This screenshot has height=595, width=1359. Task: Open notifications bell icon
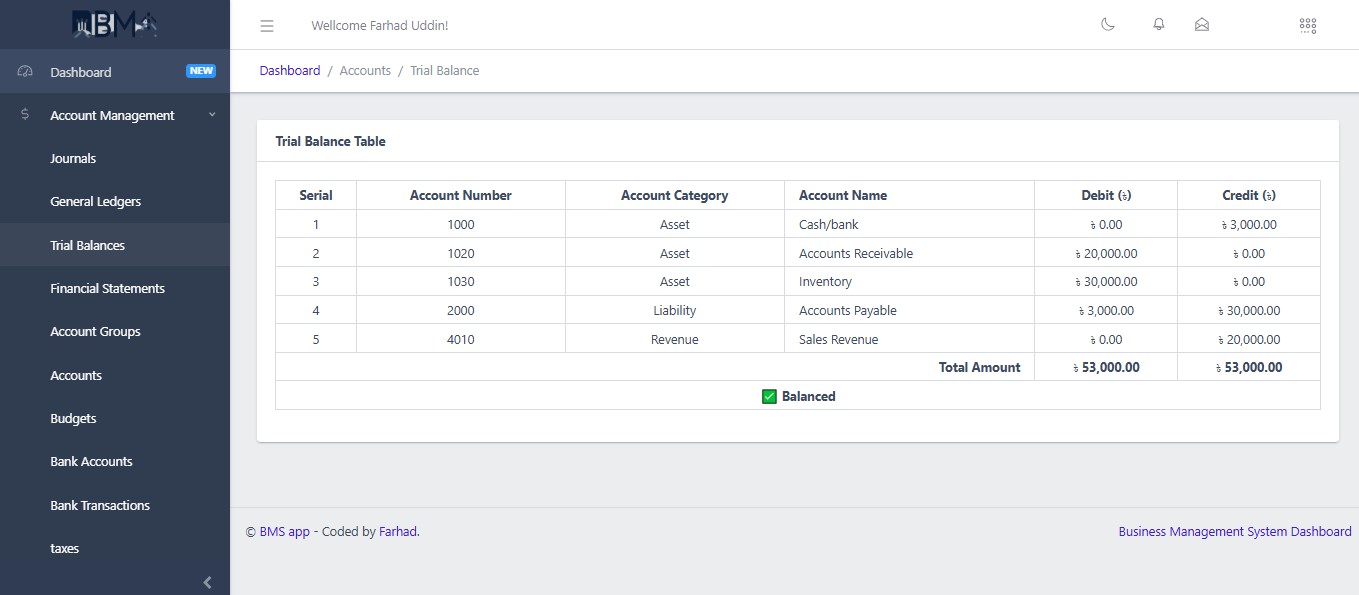coord(1159,24)
